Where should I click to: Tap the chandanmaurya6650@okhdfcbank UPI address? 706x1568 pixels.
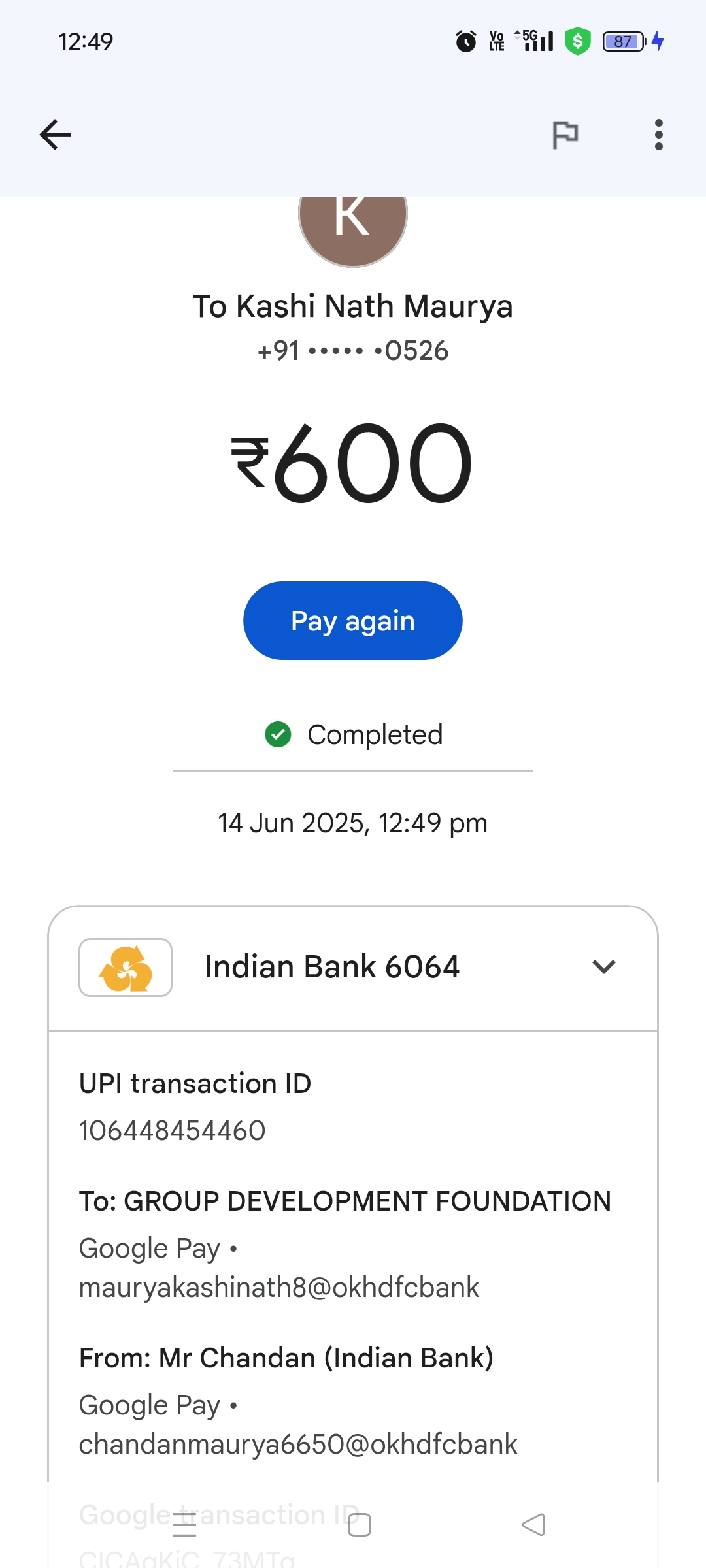tap(298, 1444)
